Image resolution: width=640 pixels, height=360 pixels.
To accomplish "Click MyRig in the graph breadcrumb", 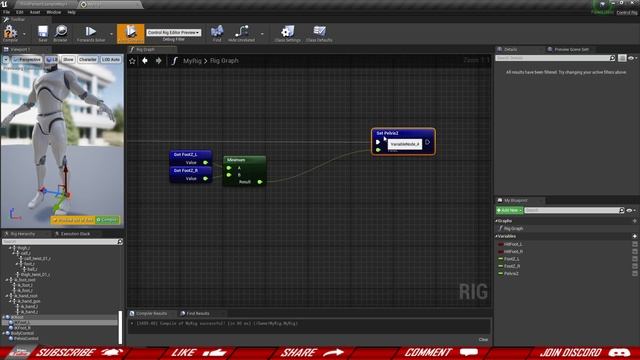I will coord(192,61).
